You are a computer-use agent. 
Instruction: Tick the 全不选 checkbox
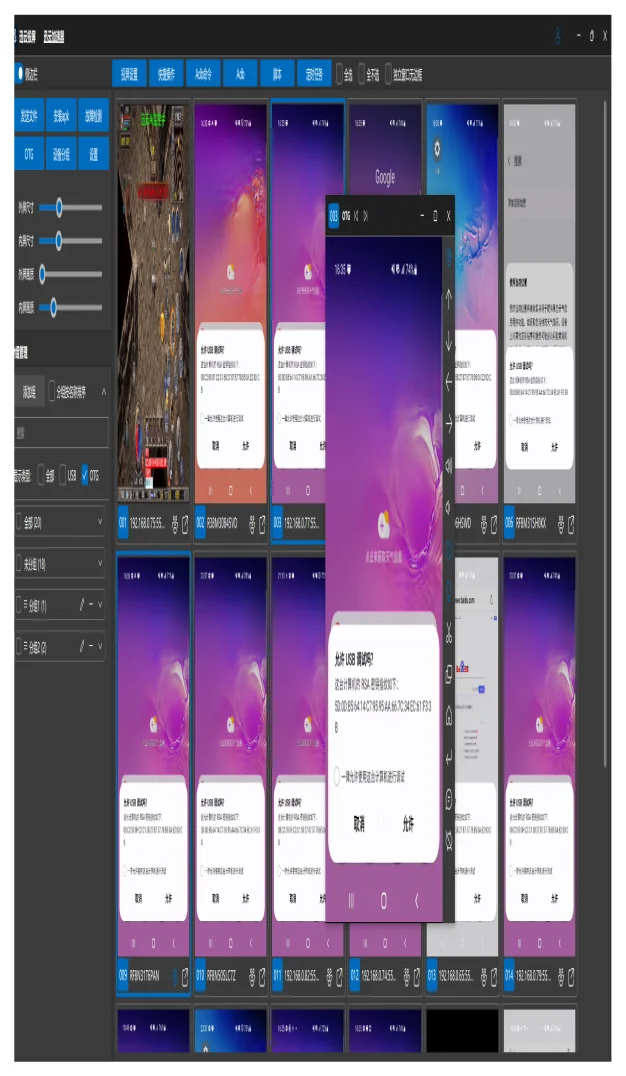point(360,74)
